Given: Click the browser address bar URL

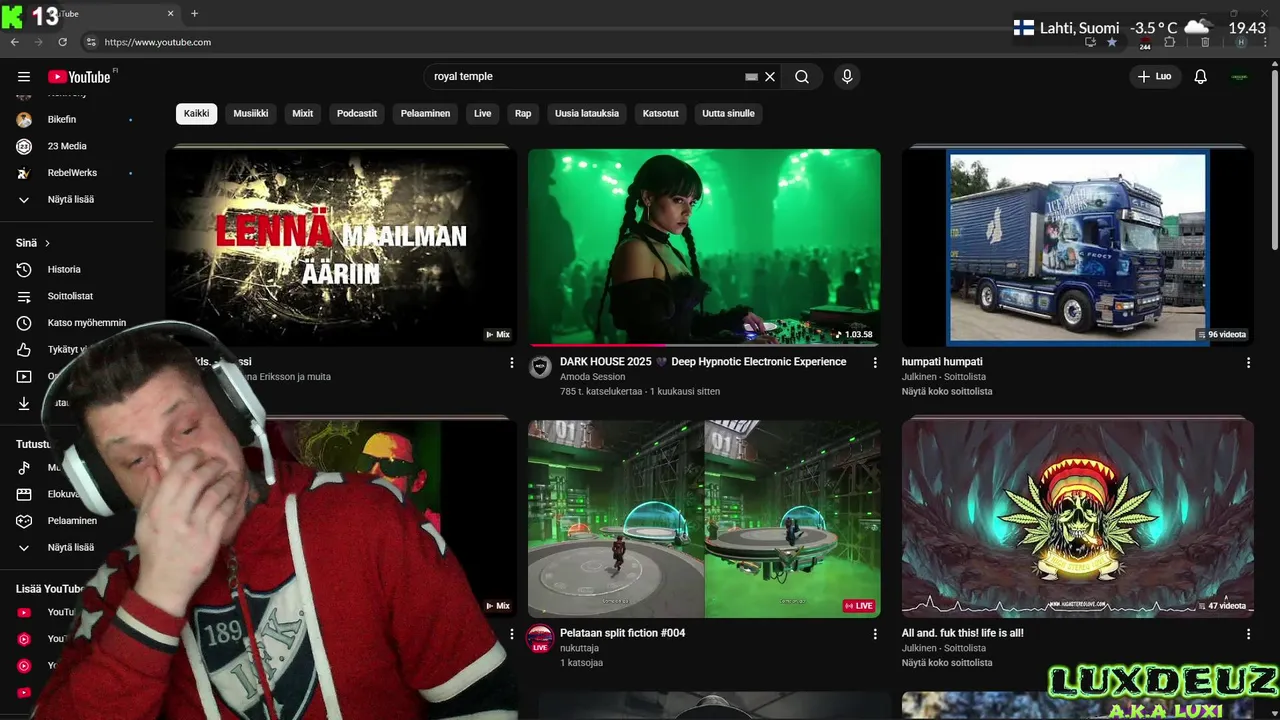Looking at the screenshot, I should tap(157, 42).
